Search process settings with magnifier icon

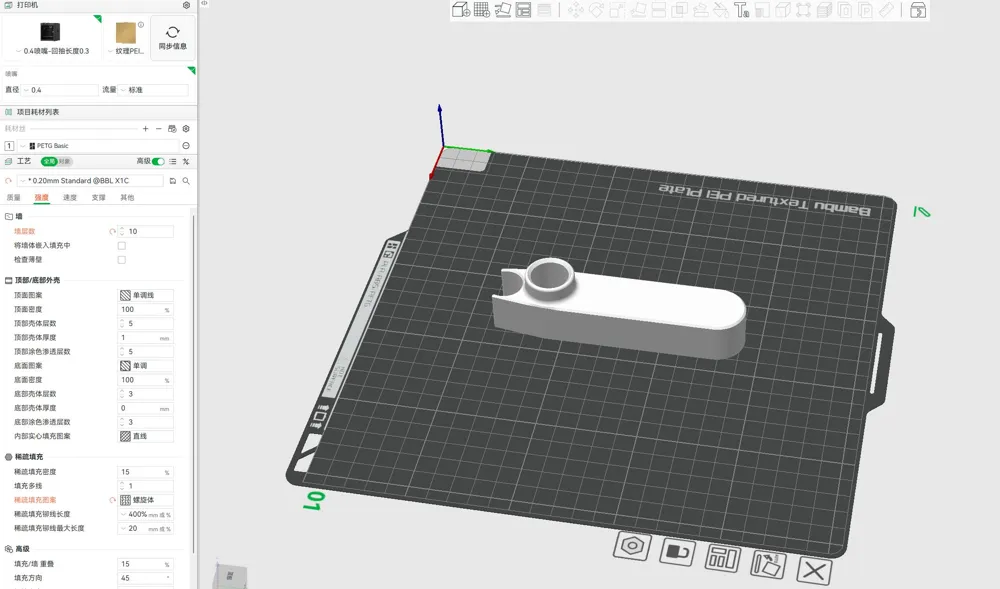click(186, 181)
